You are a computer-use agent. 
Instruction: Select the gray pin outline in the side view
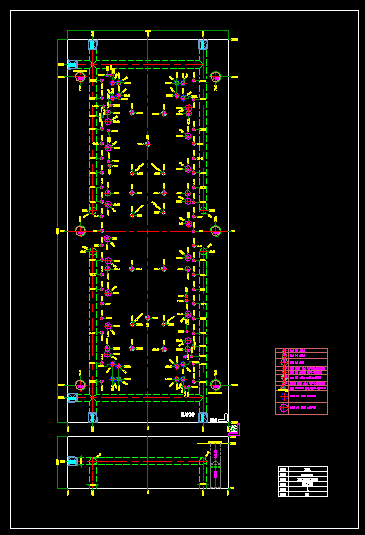216,466
